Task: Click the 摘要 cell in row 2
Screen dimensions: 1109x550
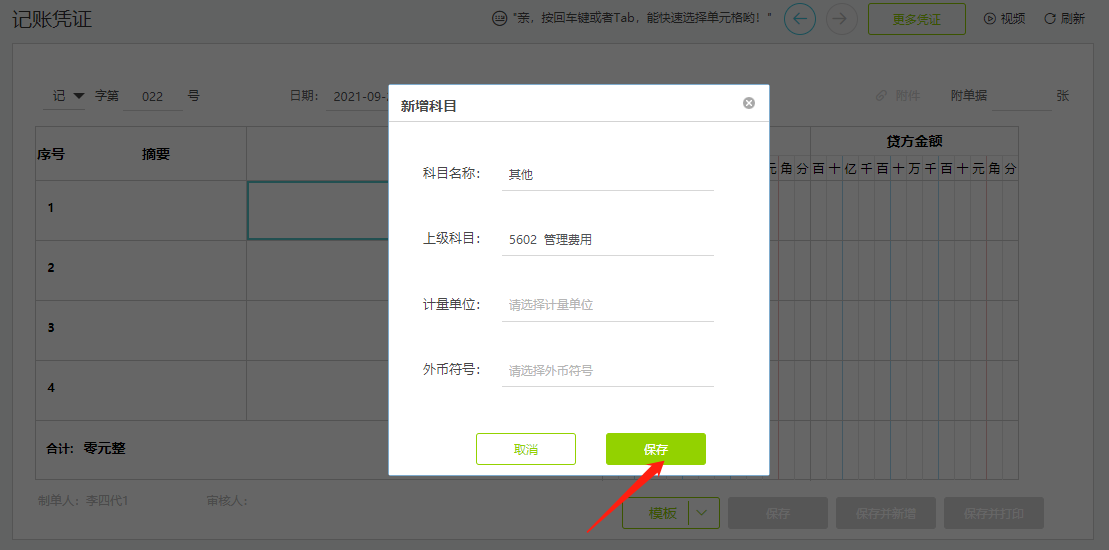Action: coord(156,270)
